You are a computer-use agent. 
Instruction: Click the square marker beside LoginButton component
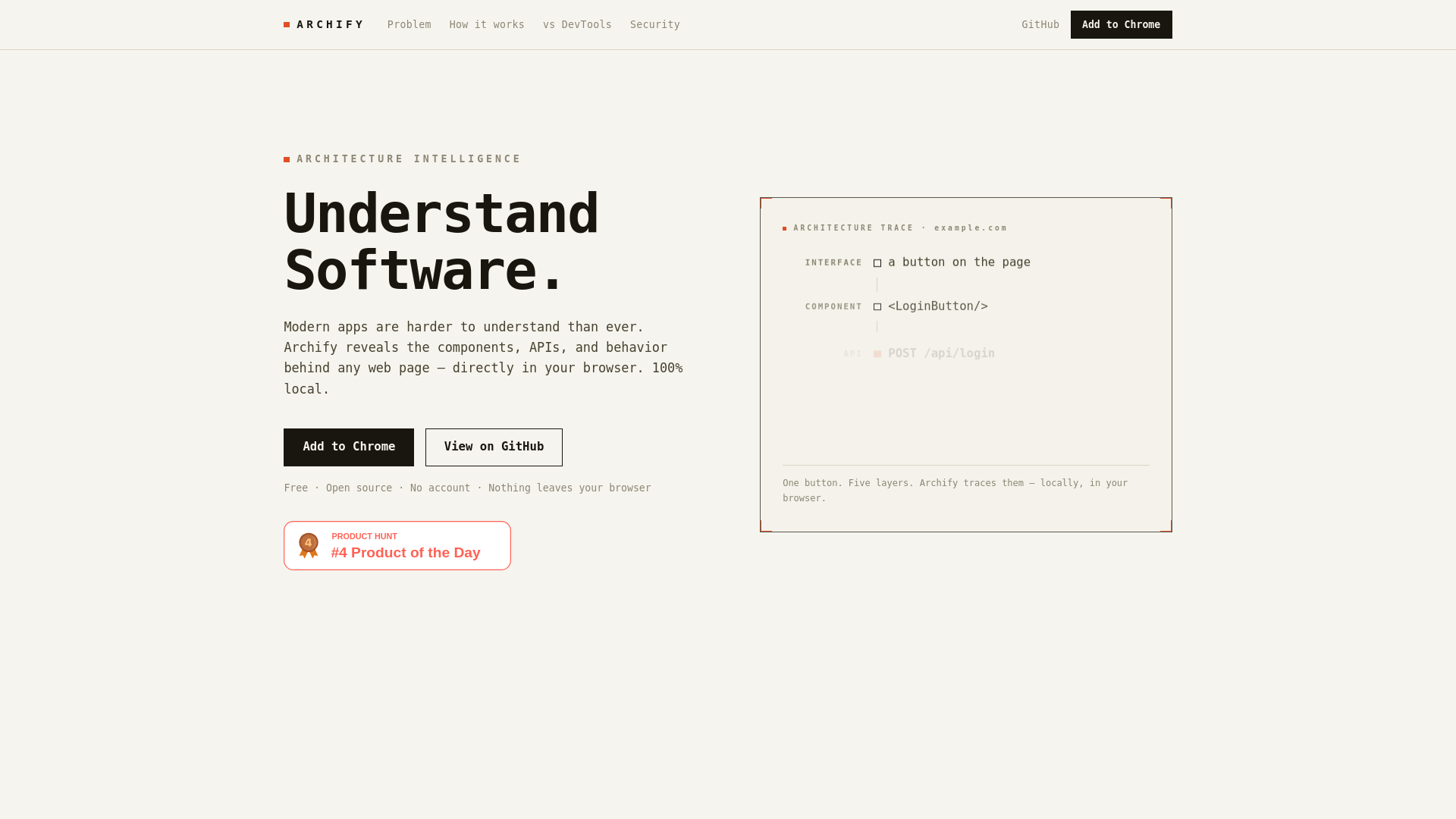click(877, 307)
